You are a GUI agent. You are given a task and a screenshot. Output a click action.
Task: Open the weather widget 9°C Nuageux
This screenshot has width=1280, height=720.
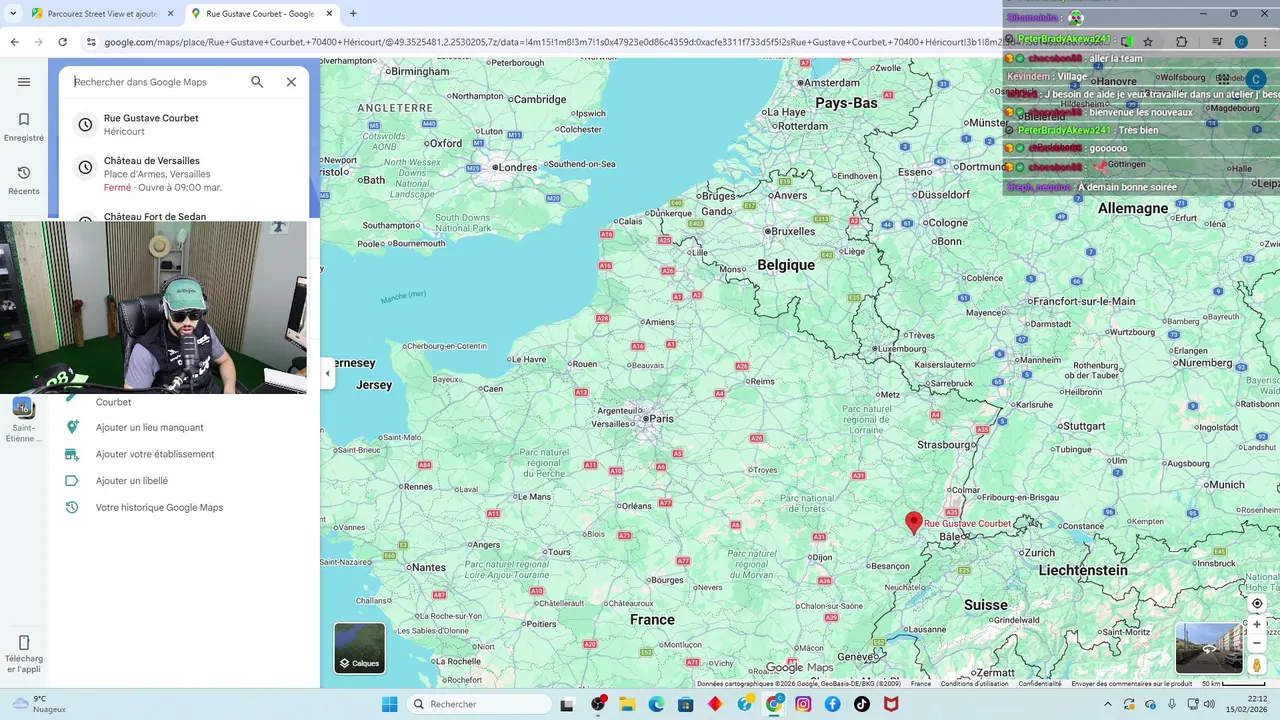click(x=40, y=704)
